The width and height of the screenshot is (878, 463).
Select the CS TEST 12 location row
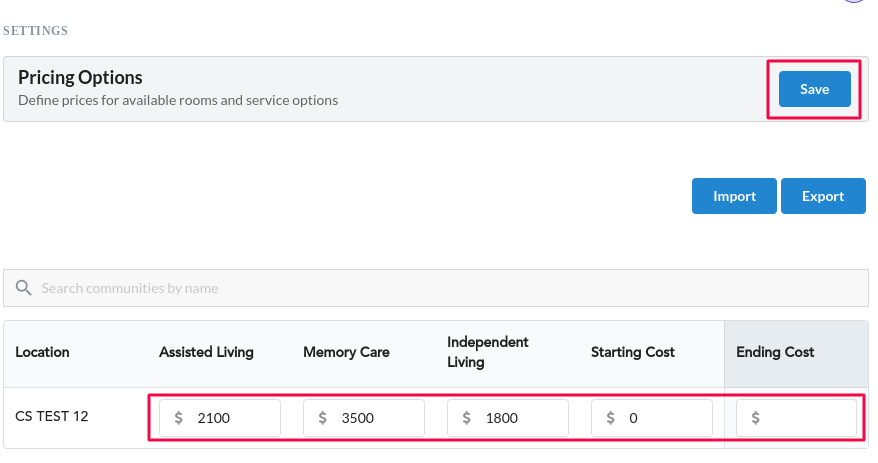[436, 418]
